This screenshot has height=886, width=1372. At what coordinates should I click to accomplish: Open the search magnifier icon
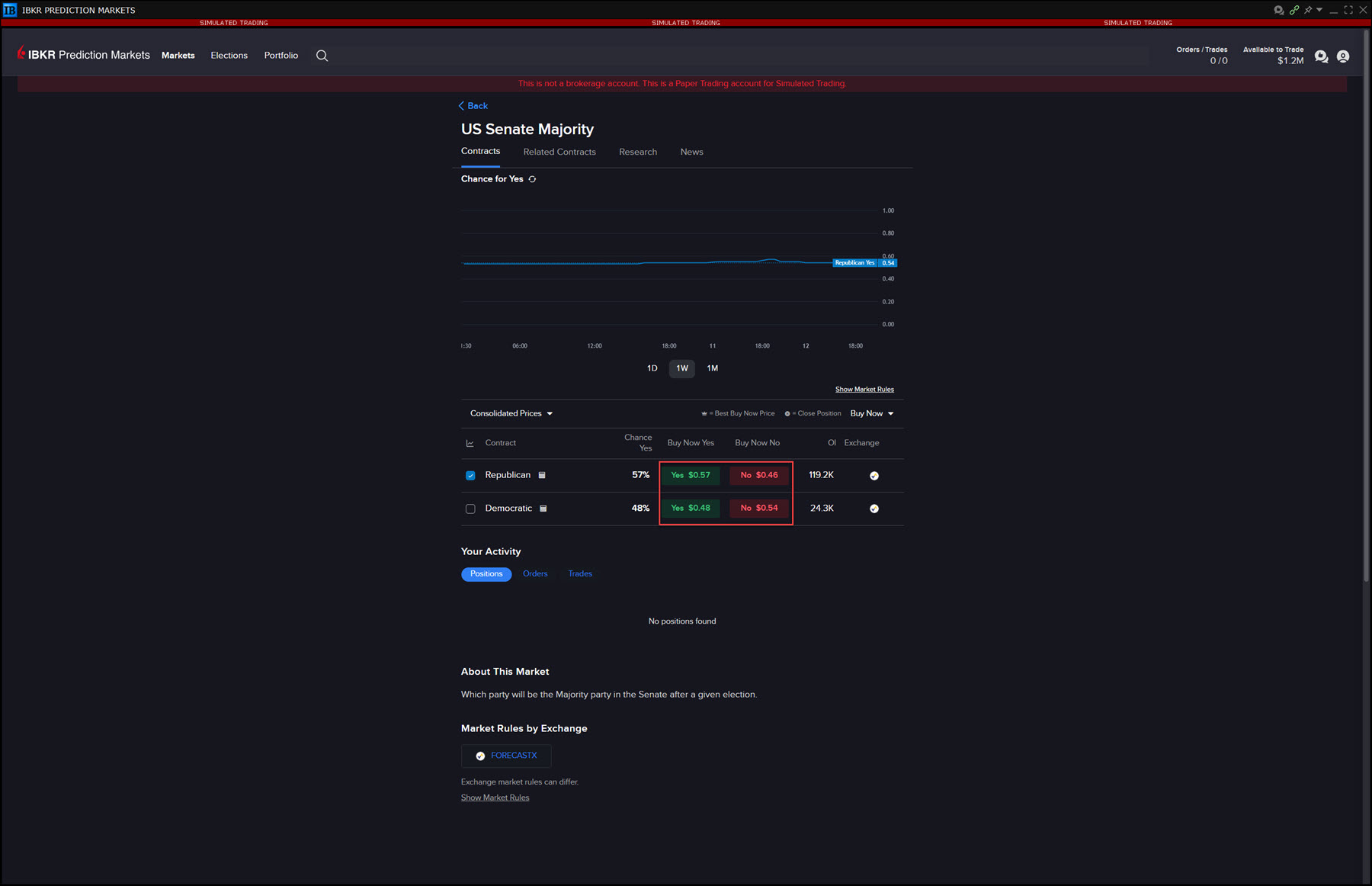(322, 56)
